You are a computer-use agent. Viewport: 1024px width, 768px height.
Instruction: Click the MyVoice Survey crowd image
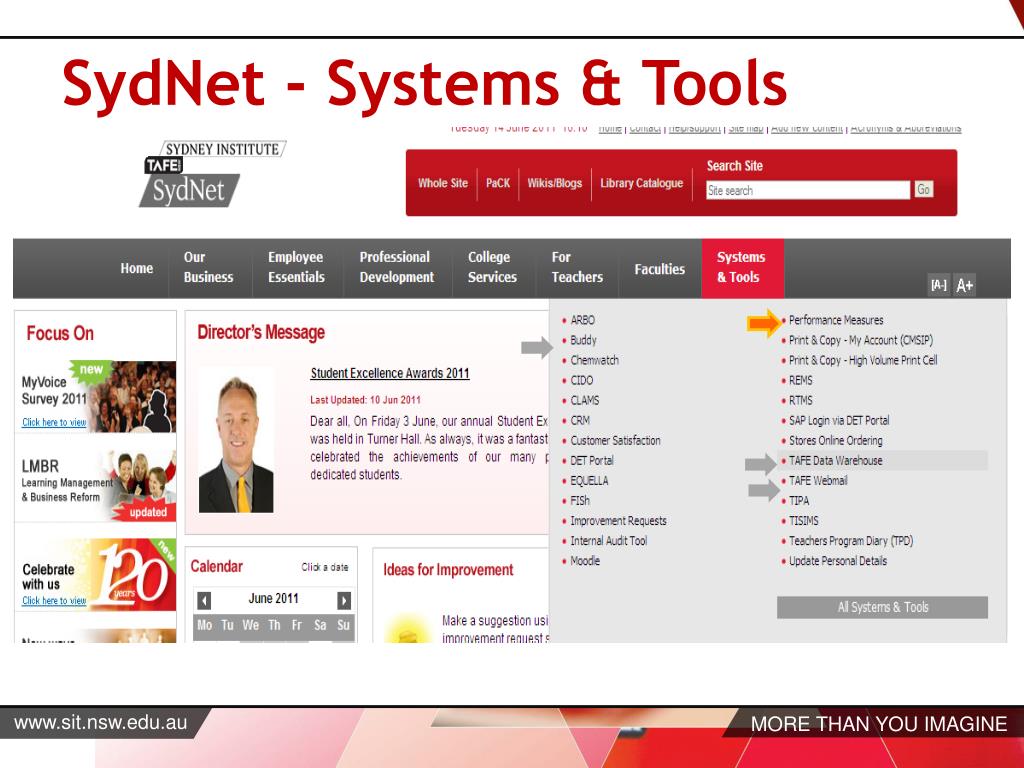[134, 396]
